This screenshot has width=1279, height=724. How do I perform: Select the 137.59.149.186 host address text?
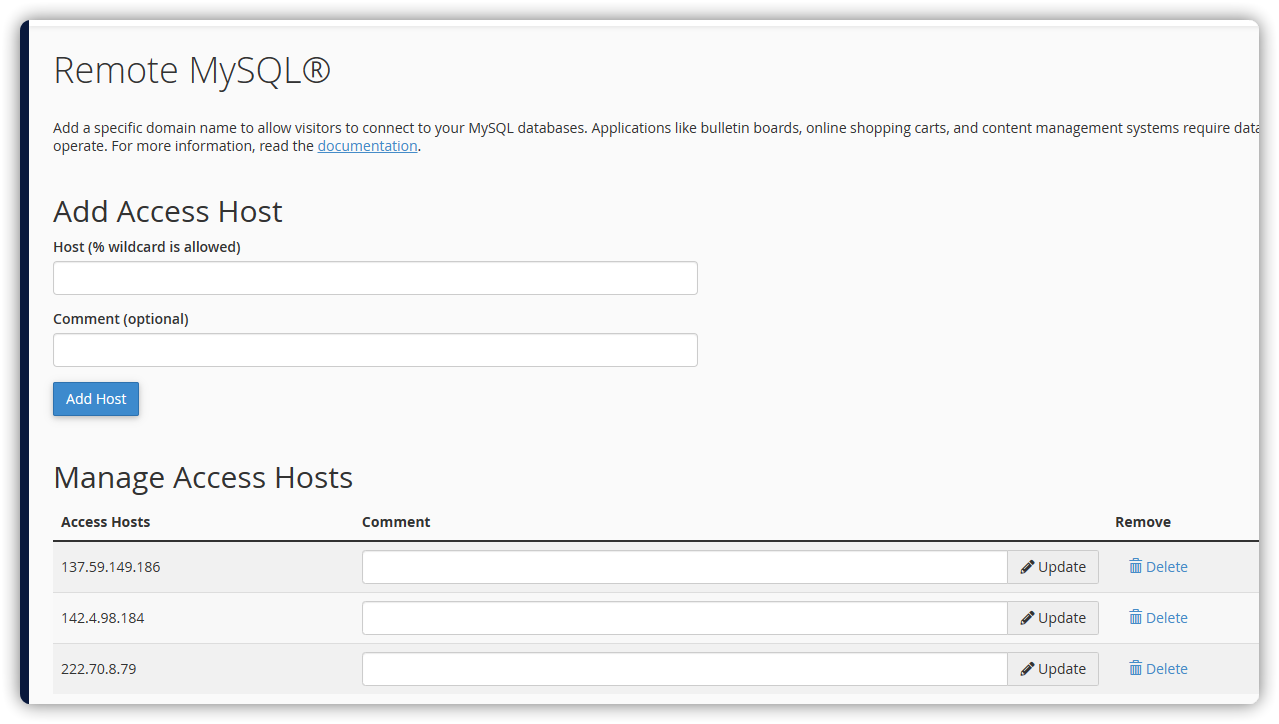110,567
